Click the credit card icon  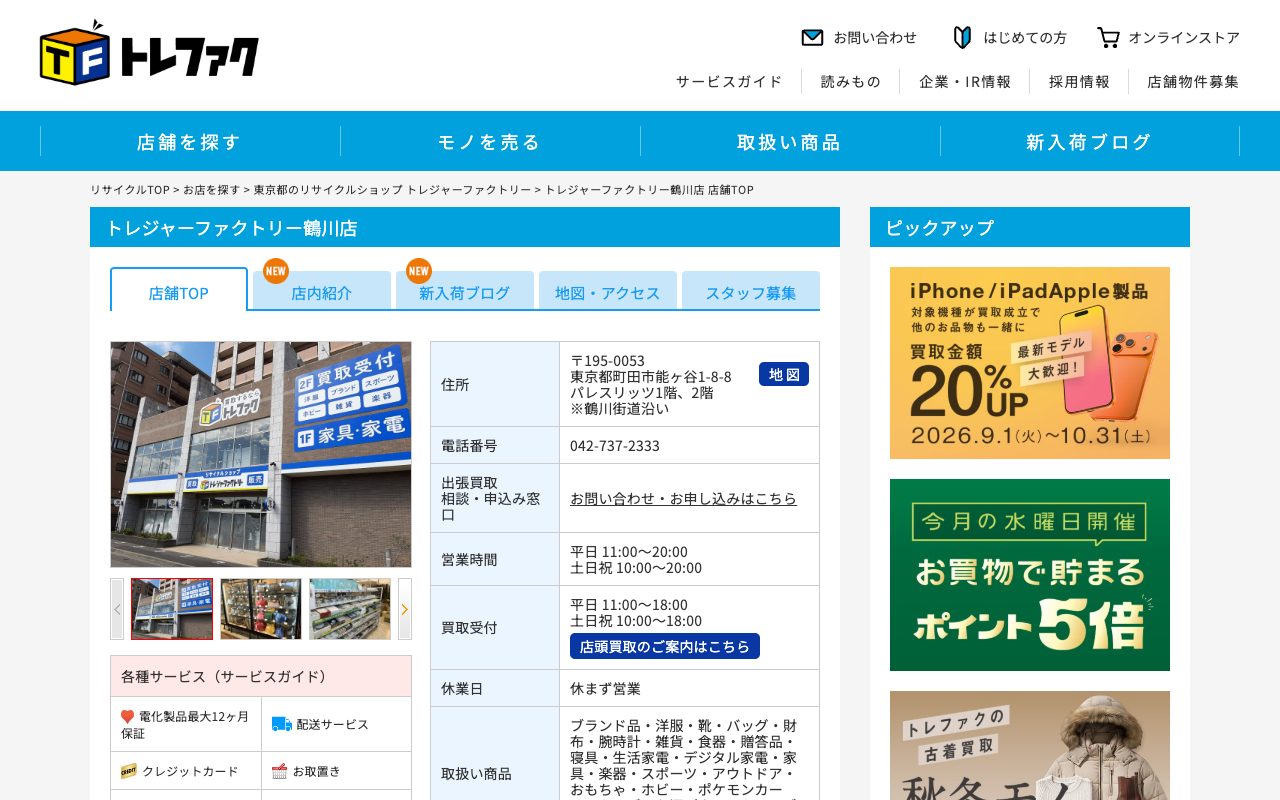pyautogui.click(x=129, y=771)
